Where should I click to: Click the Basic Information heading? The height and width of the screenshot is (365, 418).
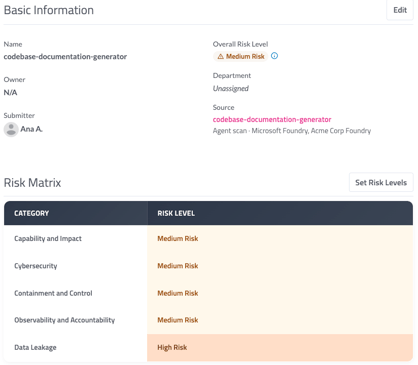coord(49,10)
